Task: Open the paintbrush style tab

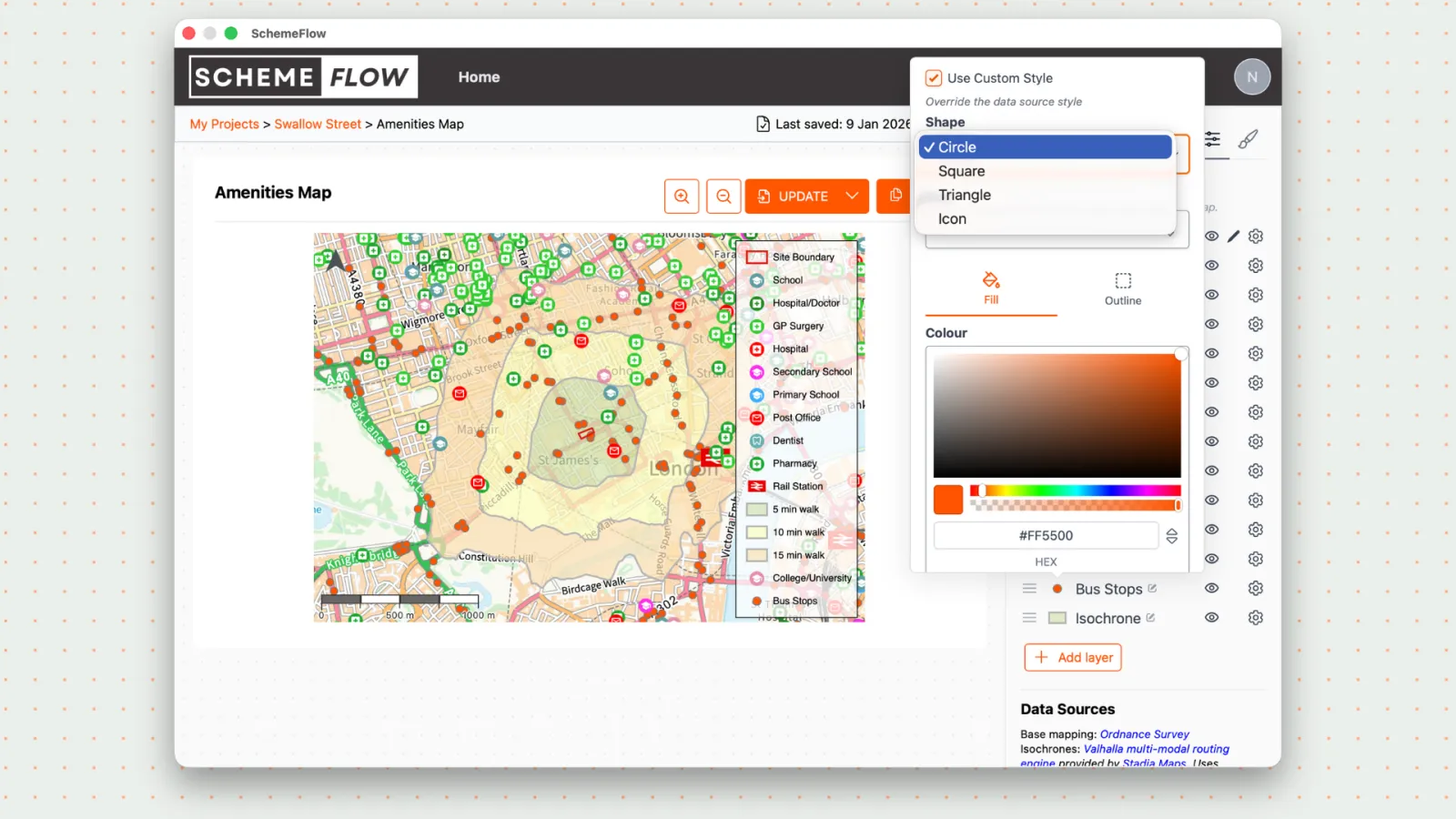Action: pyautogui.click(x=1249, y=139)
